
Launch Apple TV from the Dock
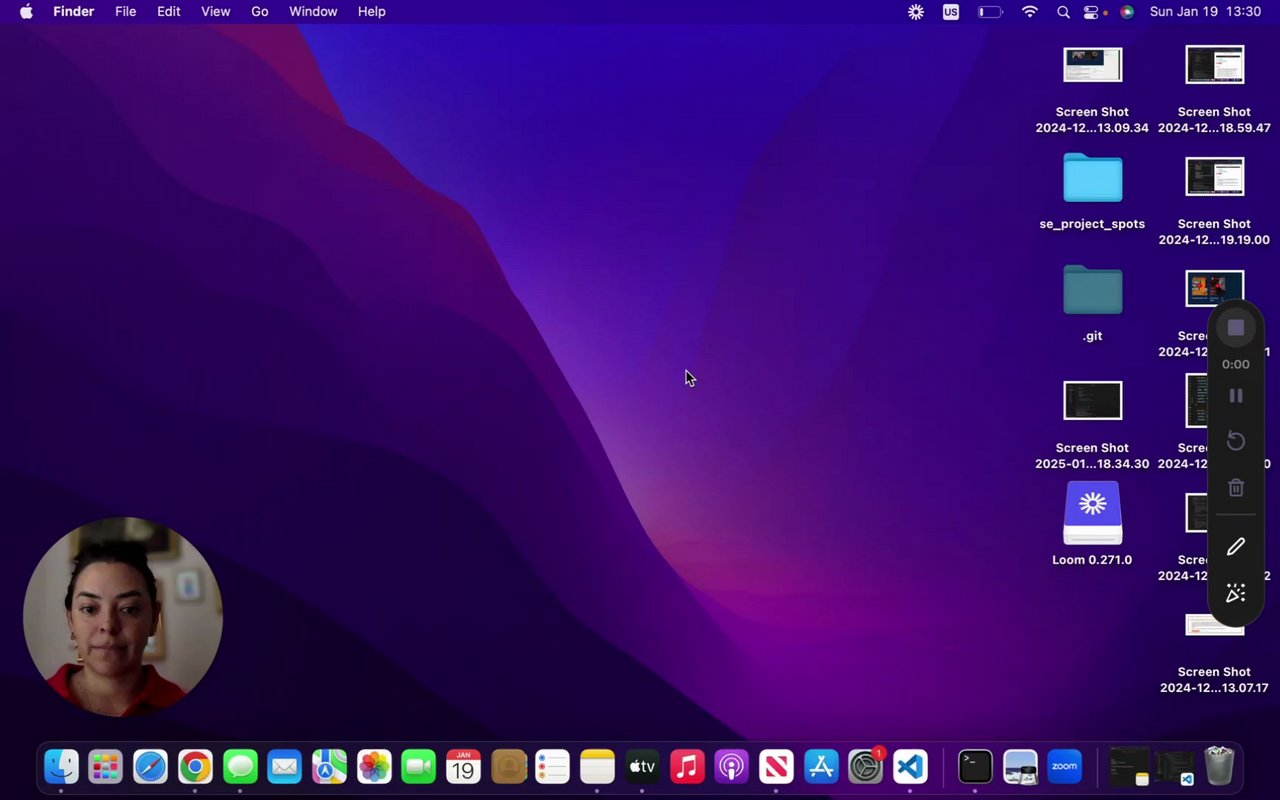(x=642, y=767)
